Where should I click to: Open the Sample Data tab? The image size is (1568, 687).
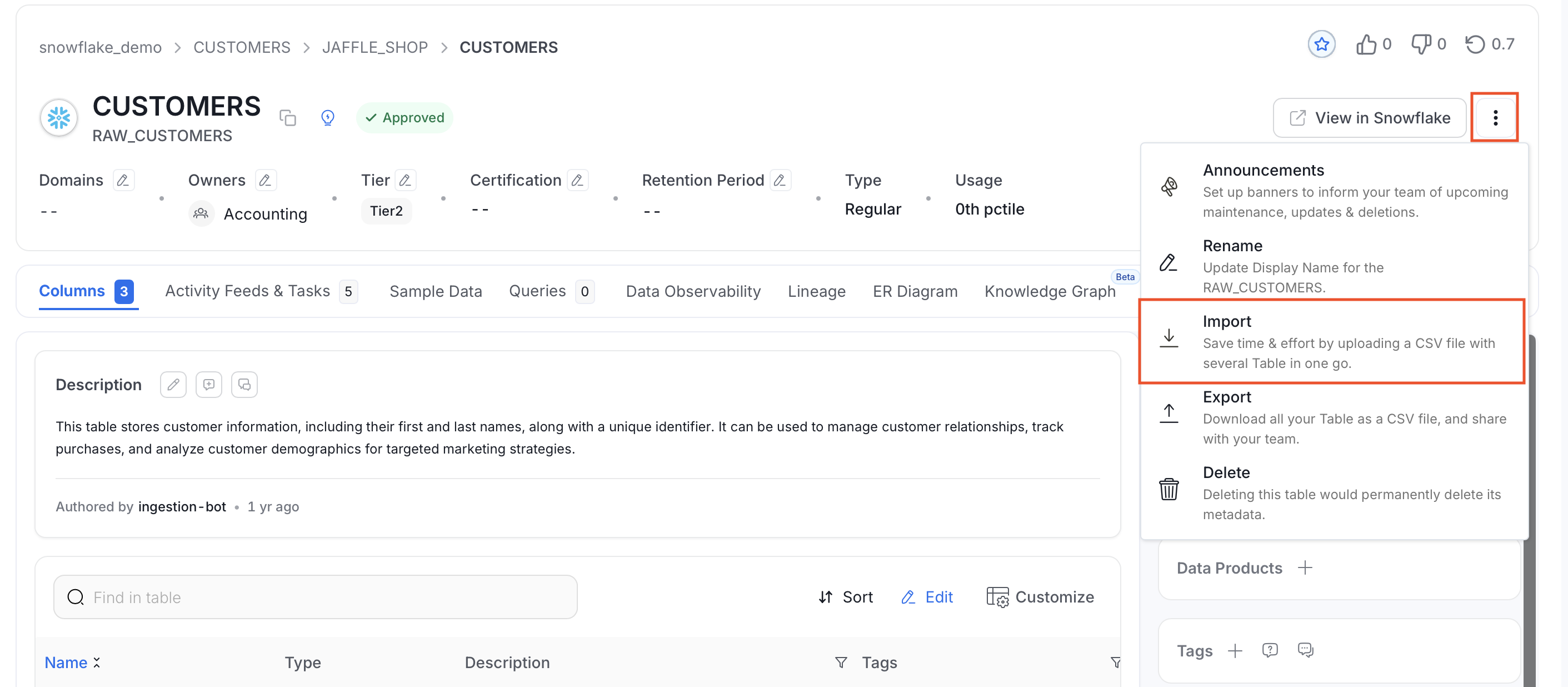[436, 291]
